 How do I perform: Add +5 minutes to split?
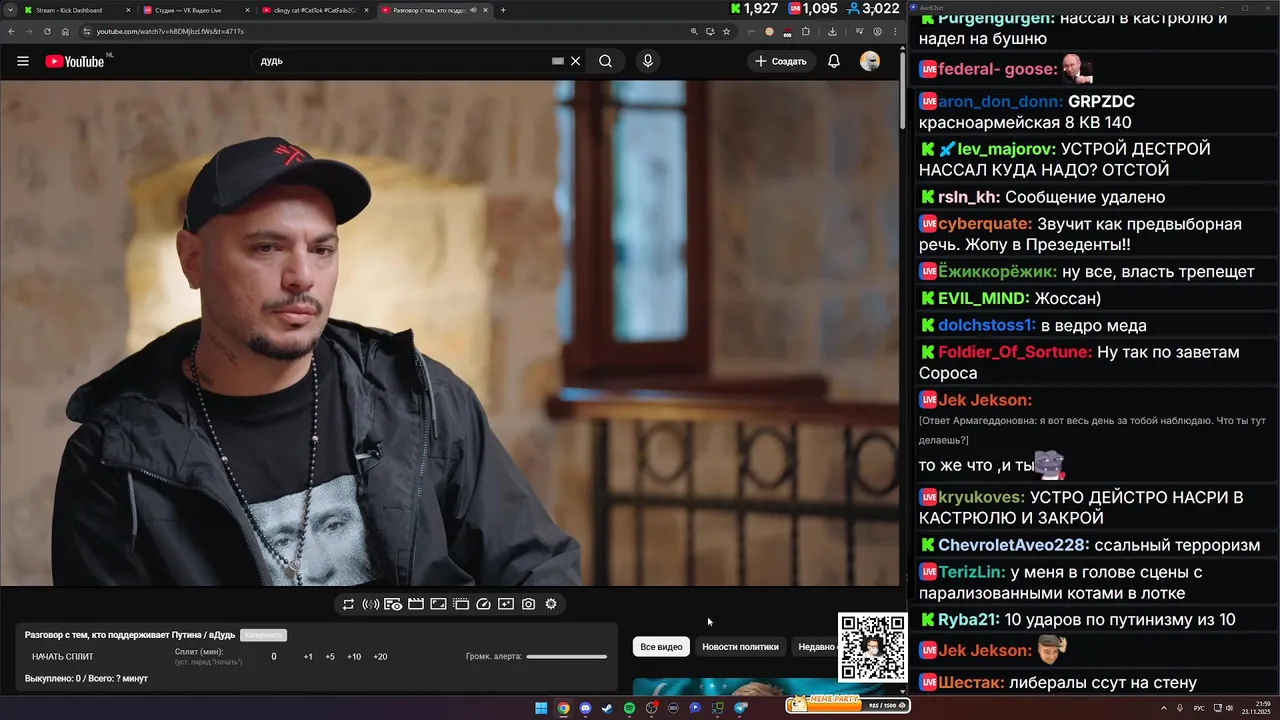click(330, 657)
